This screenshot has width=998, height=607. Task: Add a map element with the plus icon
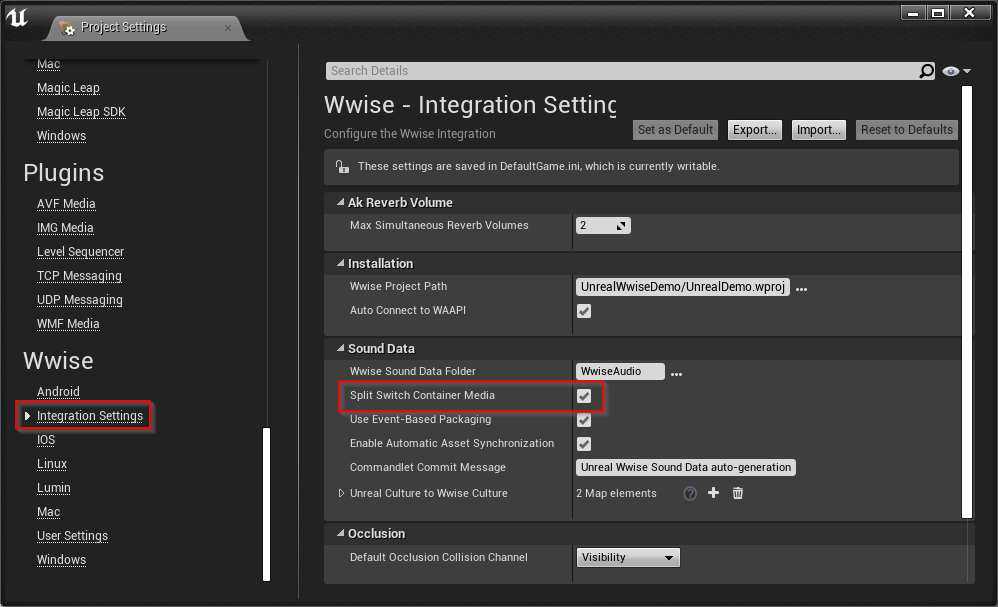pos(713,492)
